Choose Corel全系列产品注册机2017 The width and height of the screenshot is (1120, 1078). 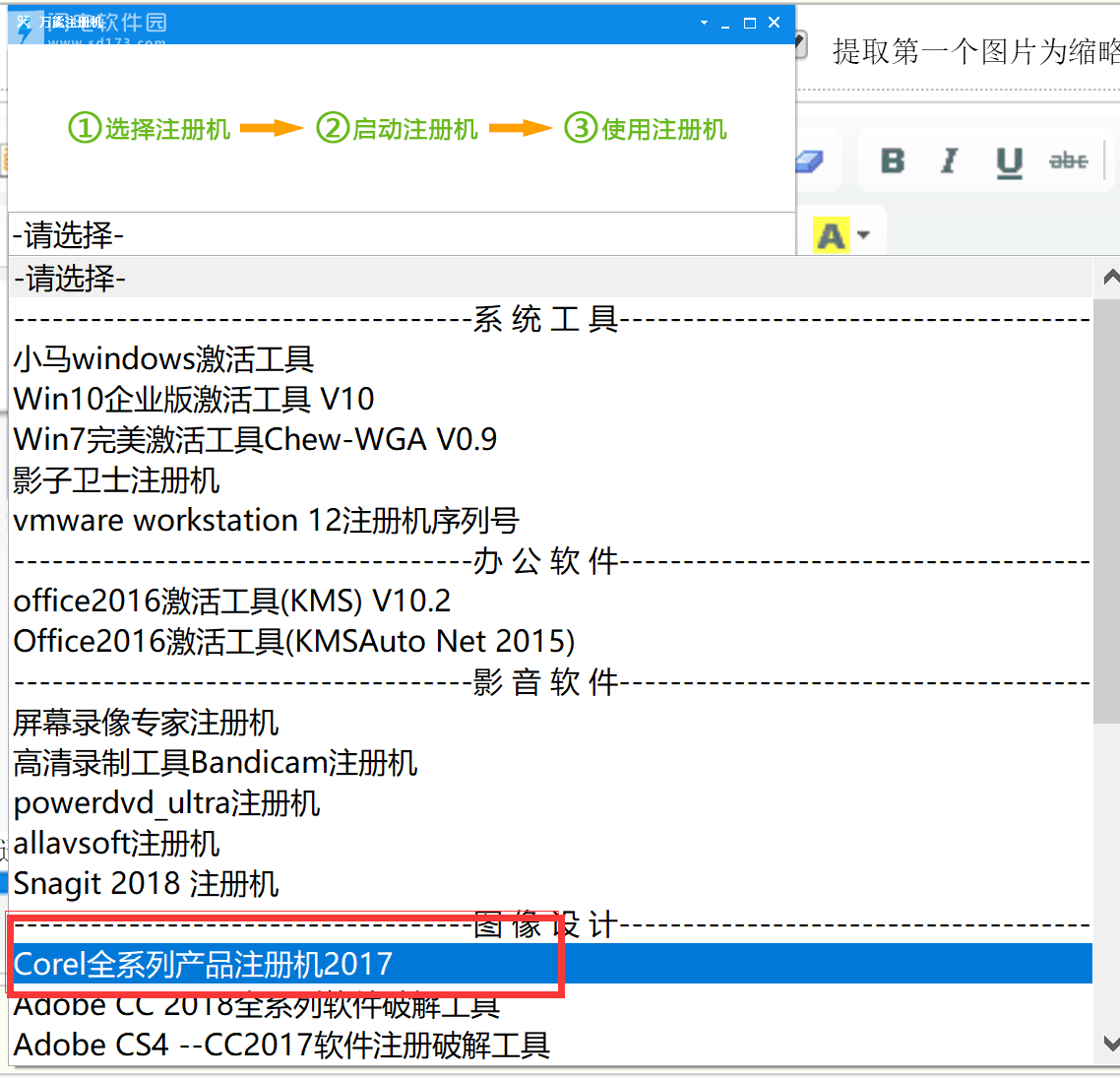point(551,964)
